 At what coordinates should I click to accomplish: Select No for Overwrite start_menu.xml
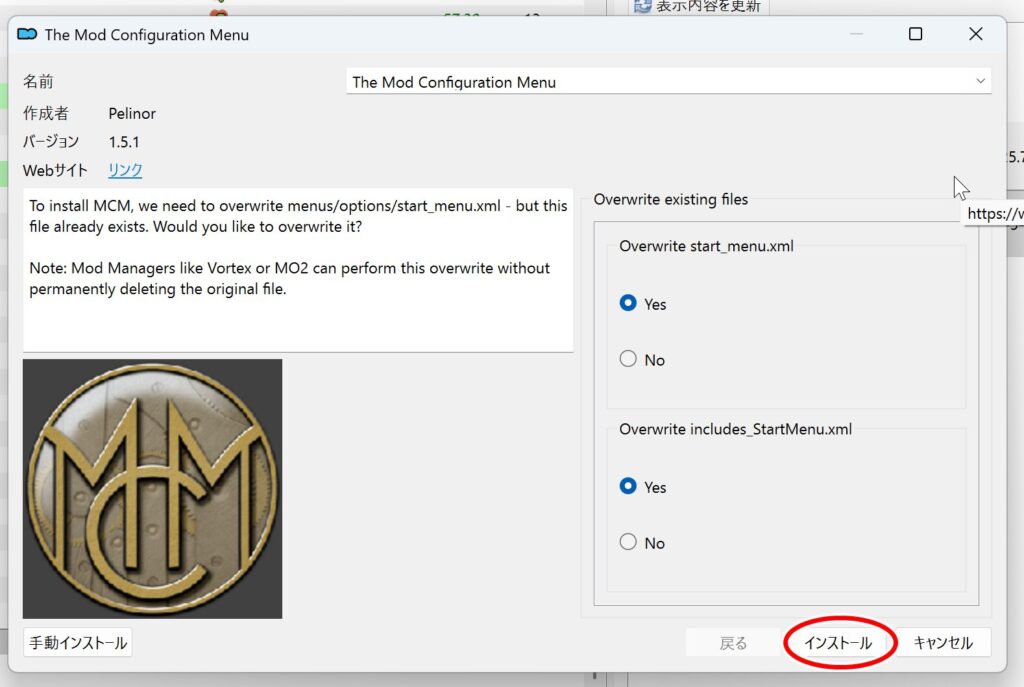pos(628,359)
